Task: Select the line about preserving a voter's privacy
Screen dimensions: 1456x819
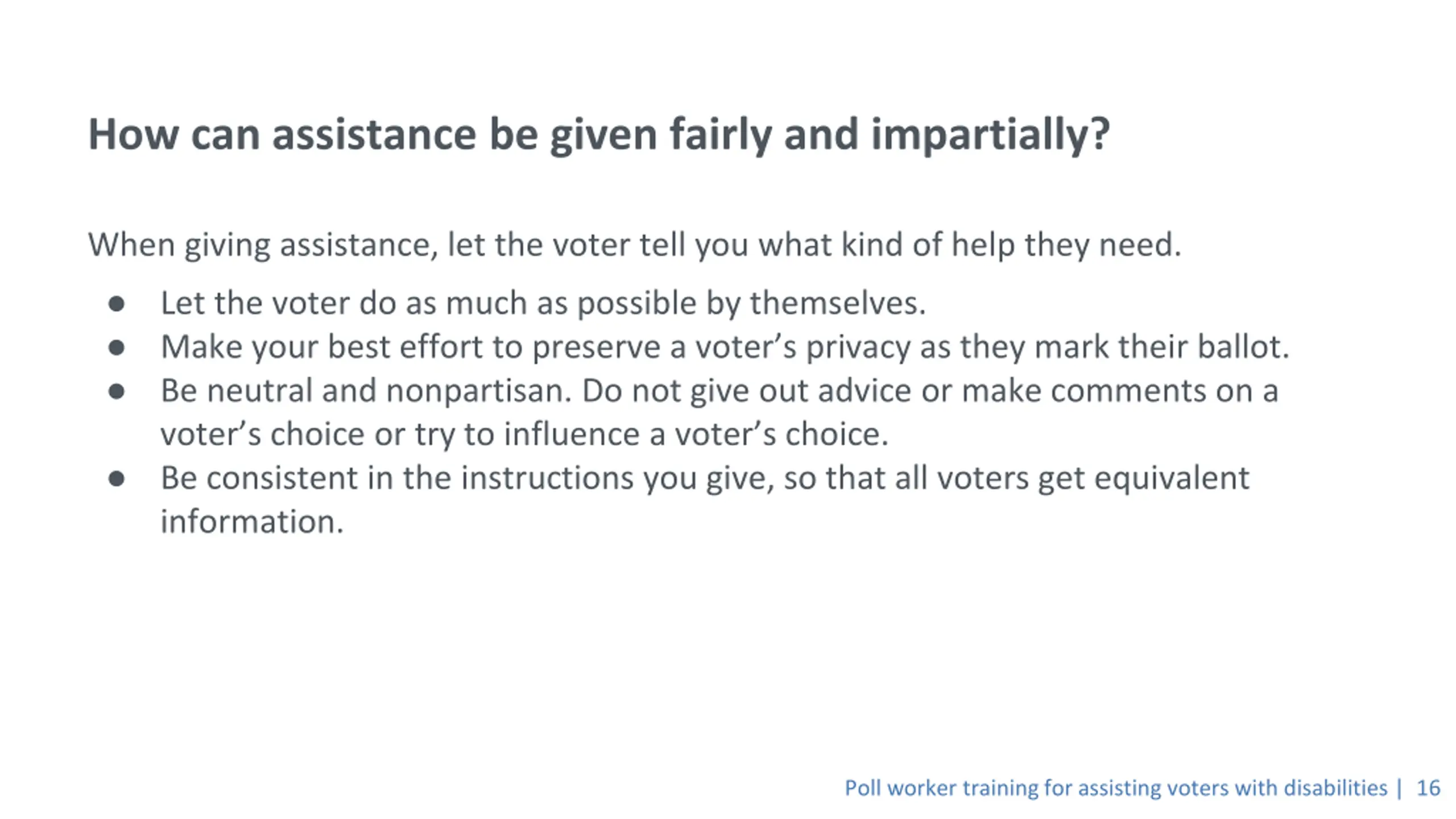Action: (x=725, y=347)
